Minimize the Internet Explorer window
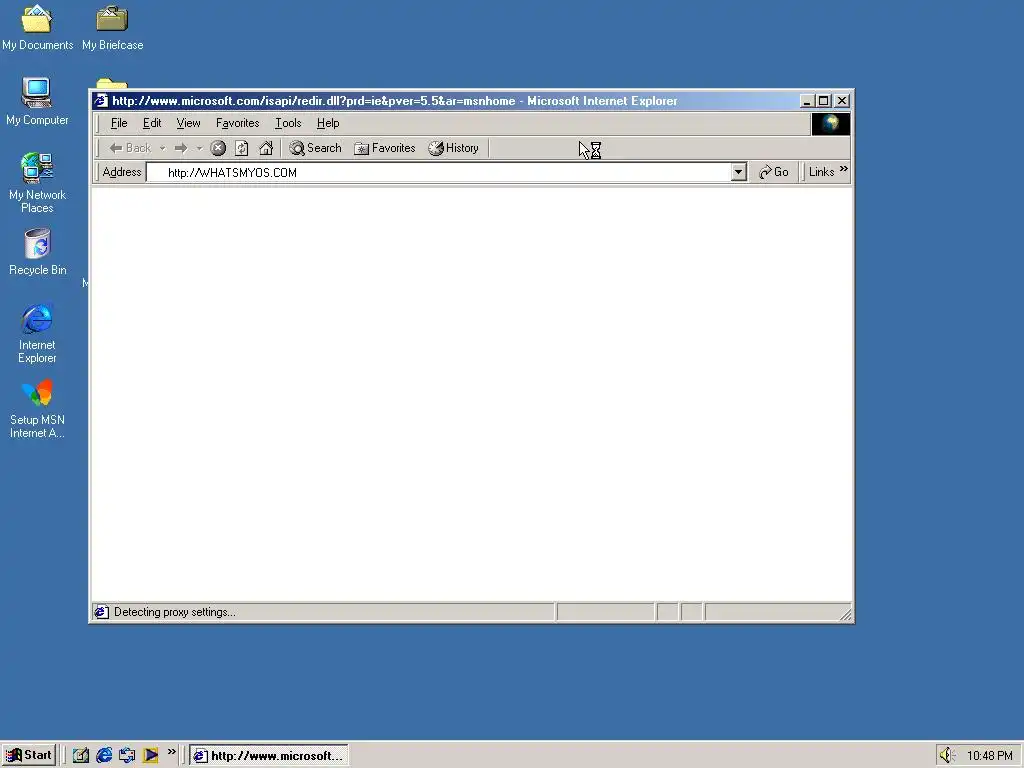The width and height of the screenshot is (1024, 768). pos(807,101)
